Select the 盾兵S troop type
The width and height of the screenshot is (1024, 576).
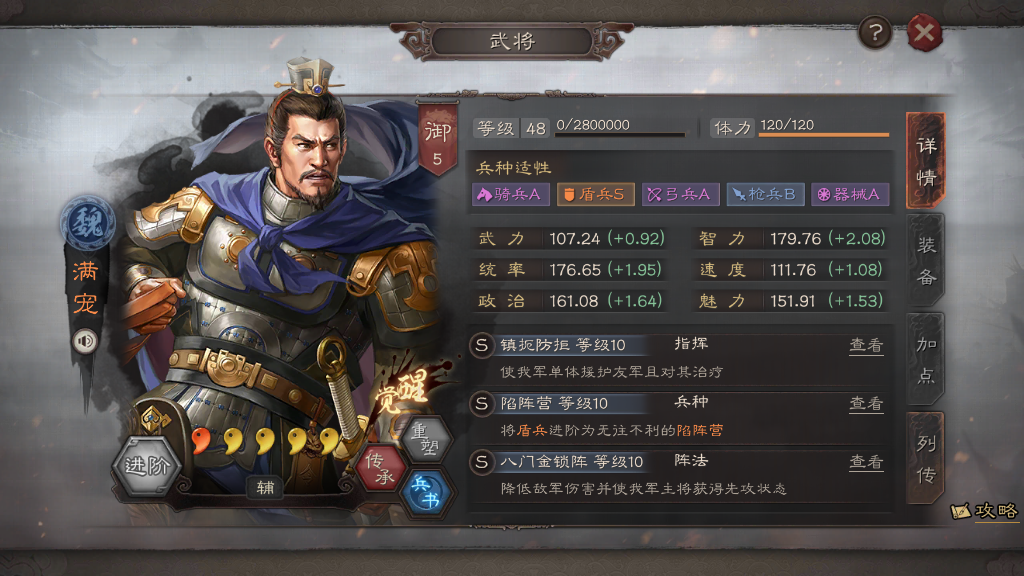595,194
